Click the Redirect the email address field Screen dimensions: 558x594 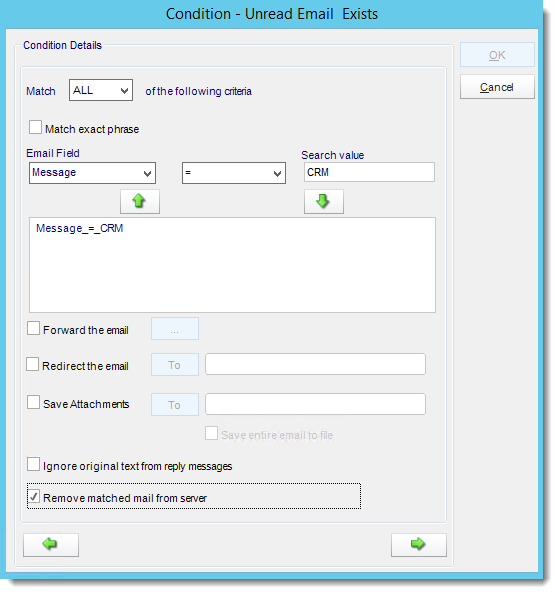point(315,364)
